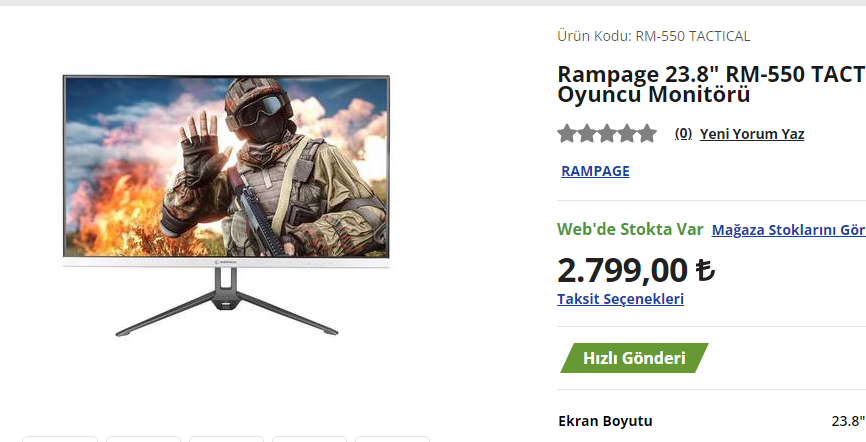This screenshot has height=442, width=866.
Task: Click the 2.799,00 price text
Action: [622, 270]
